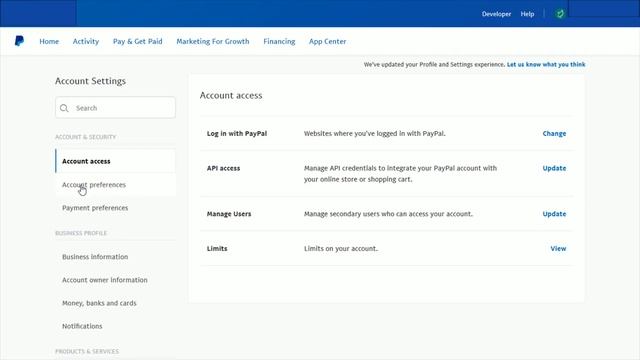Viewport: 640px width, 360px height.
Task: Open Account preferences in sidebar
Action: (x=116, y=184)
